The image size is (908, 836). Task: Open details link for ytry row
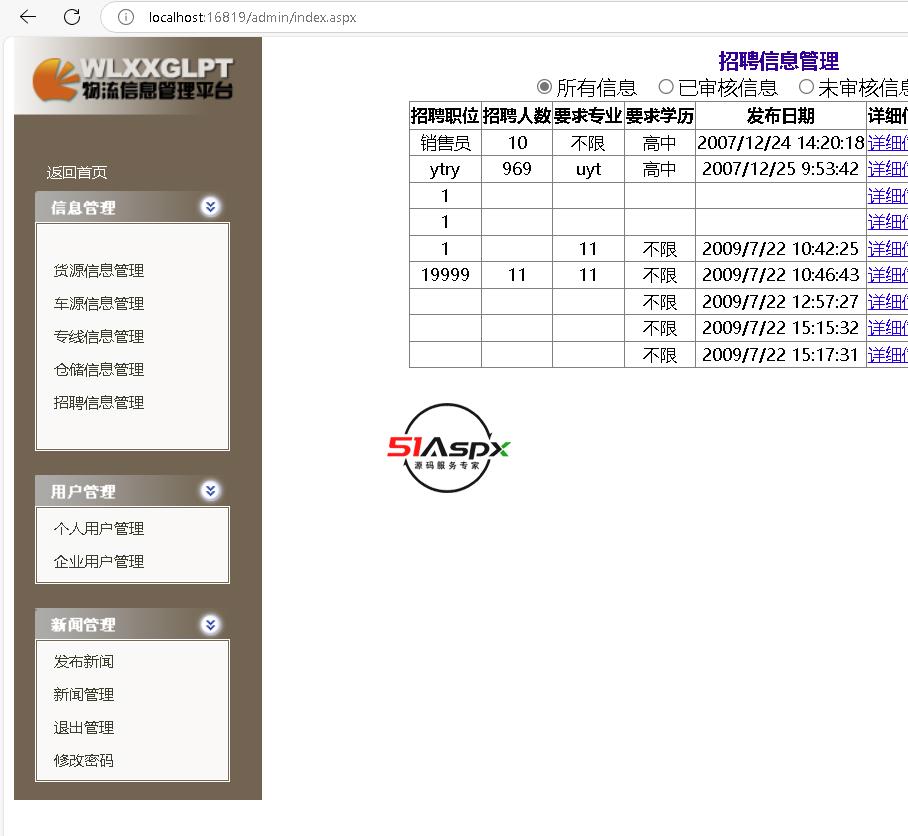pyautogui.click(x=888, y=169)
